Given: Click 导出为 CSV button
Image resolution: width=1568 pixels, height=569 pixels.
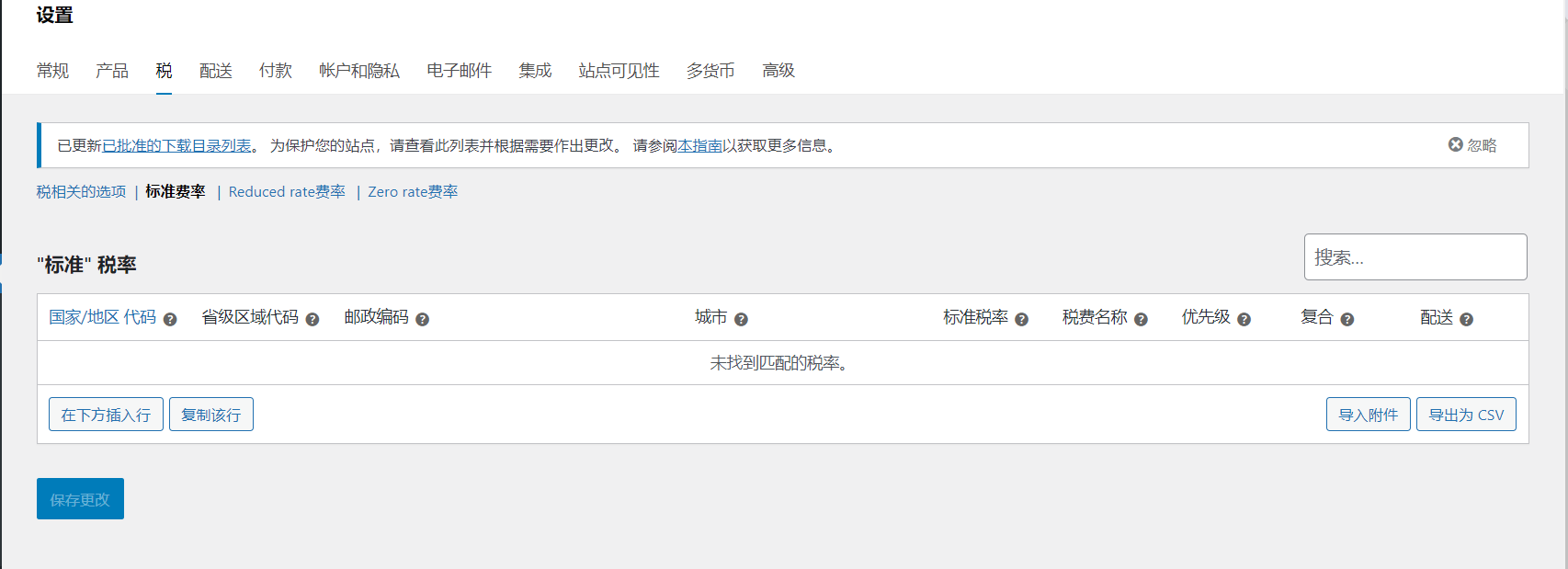Looking at the screenshot, I should 1466,415.
